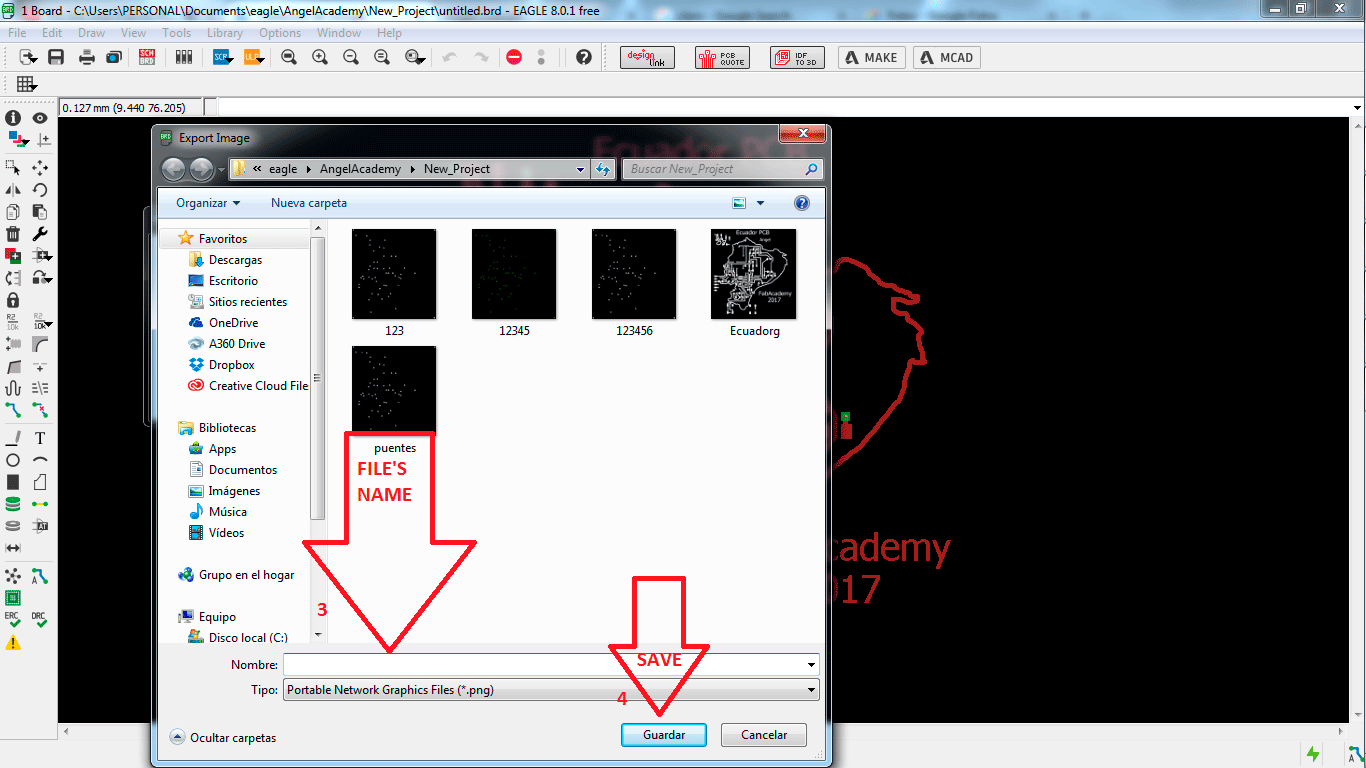Select the Show eye tool
The height and width of the screenshot is (768, 1366).
(40, 118)
